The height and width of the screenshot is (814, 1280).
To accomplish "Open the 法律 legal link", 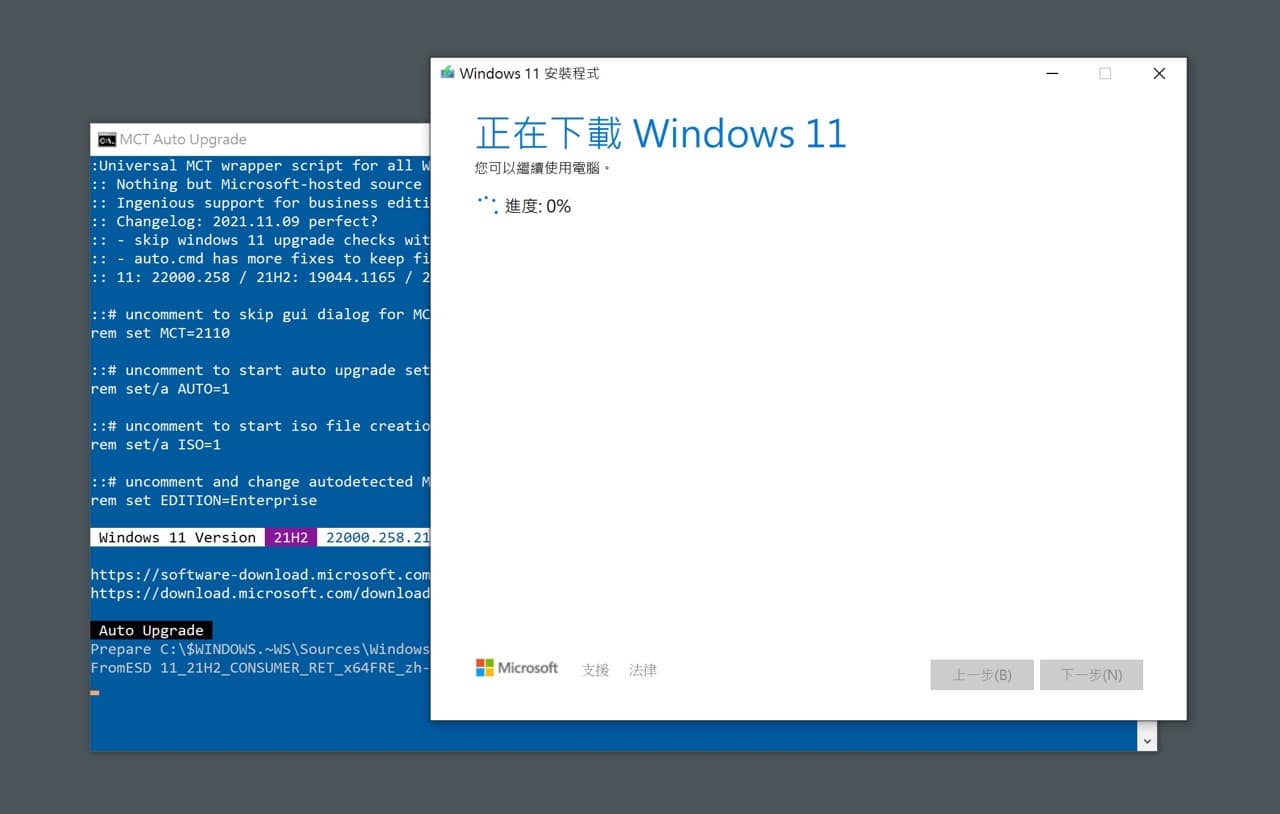I will (x=643, y=670).
